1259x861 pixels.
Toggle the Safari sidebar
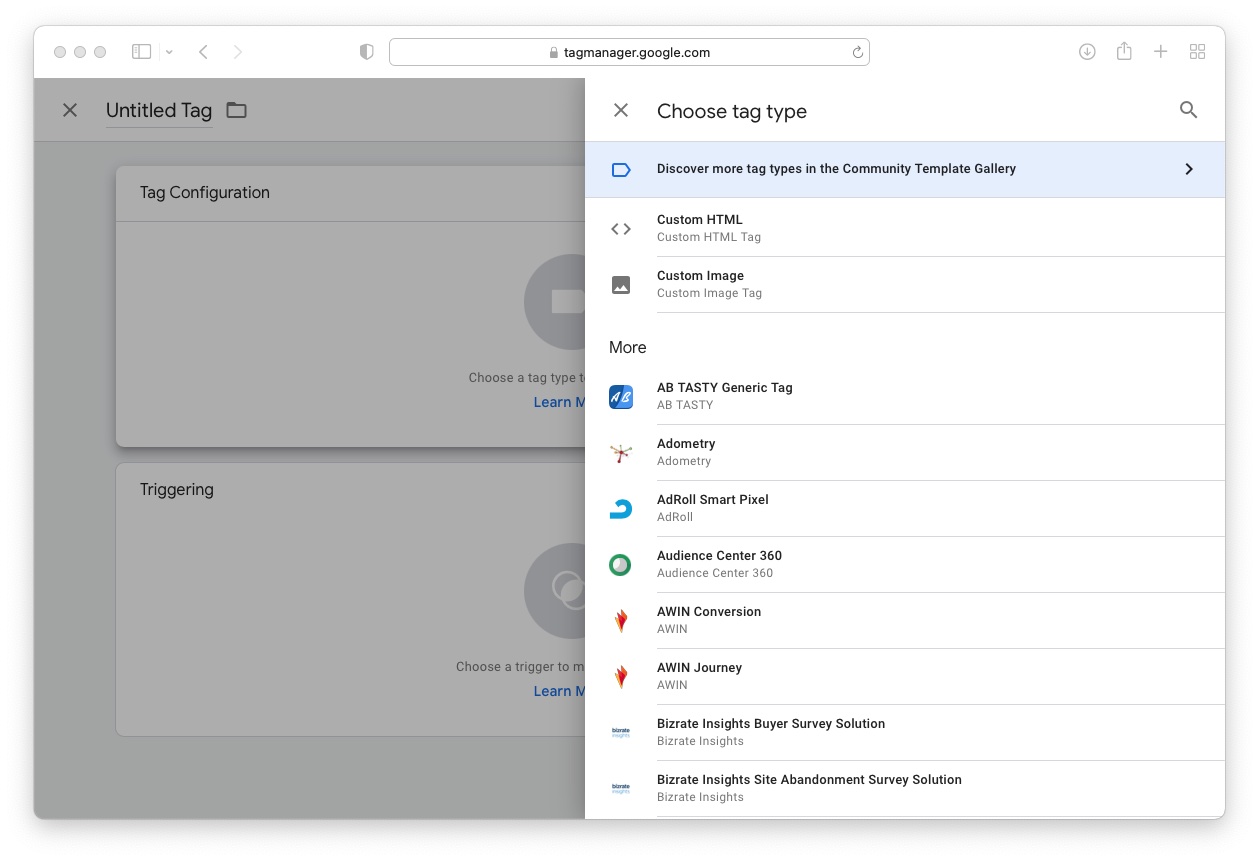pyautogui.click(x=142, y=52)
